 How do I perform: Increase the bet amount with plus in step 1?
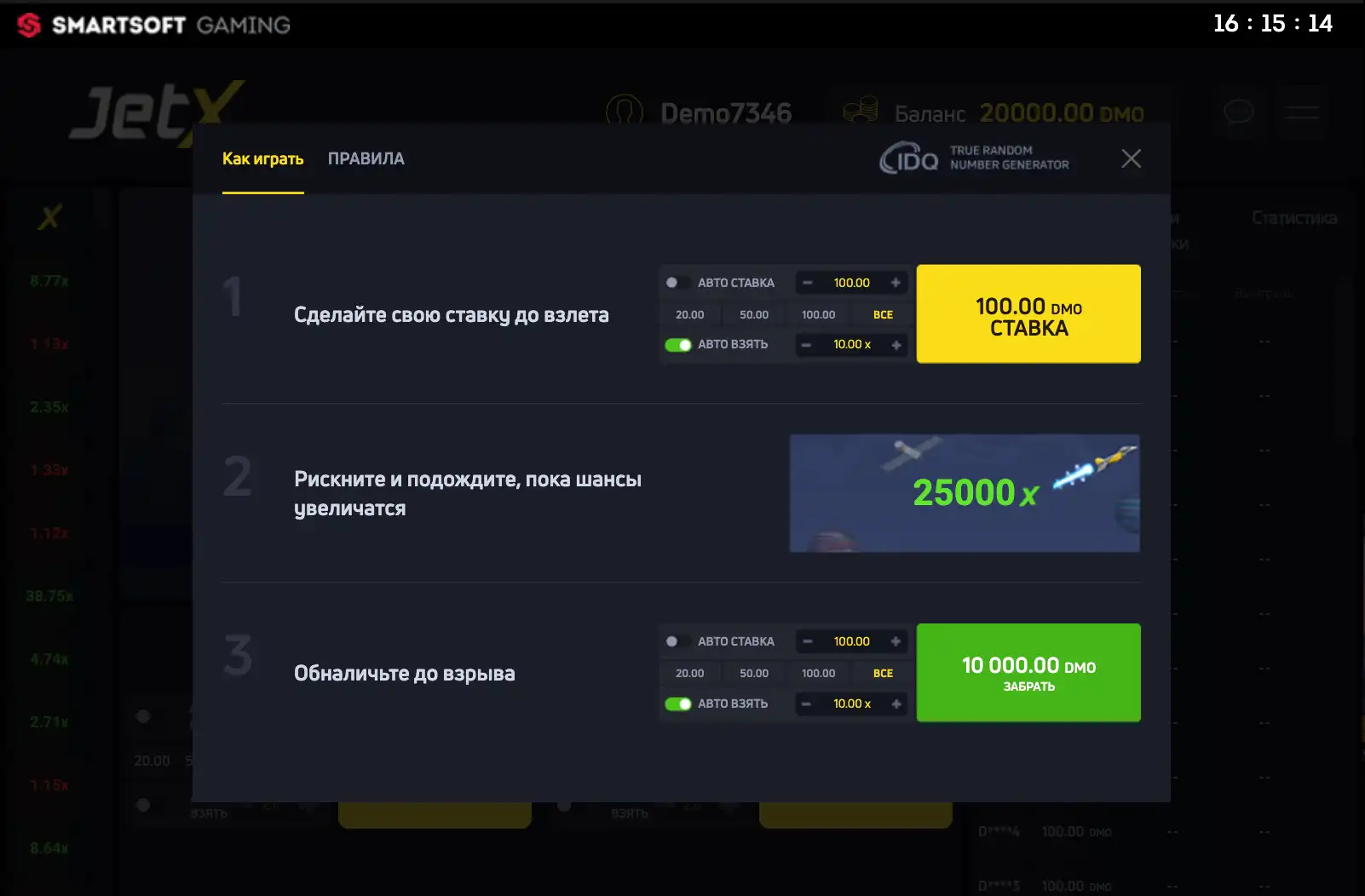click(896, 283)
